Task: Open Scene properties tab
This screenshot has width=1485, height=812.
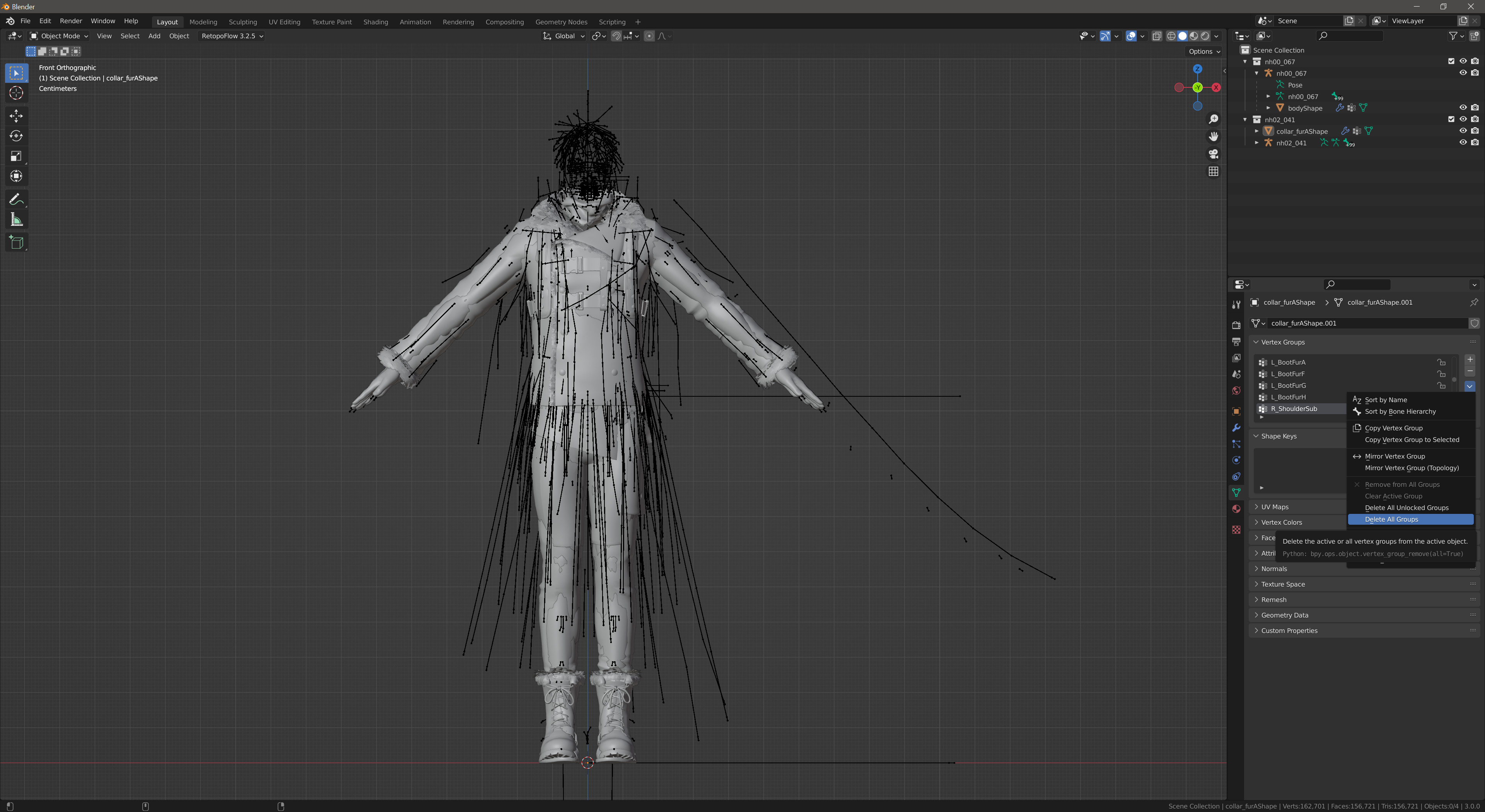Action: (1236, 374)
